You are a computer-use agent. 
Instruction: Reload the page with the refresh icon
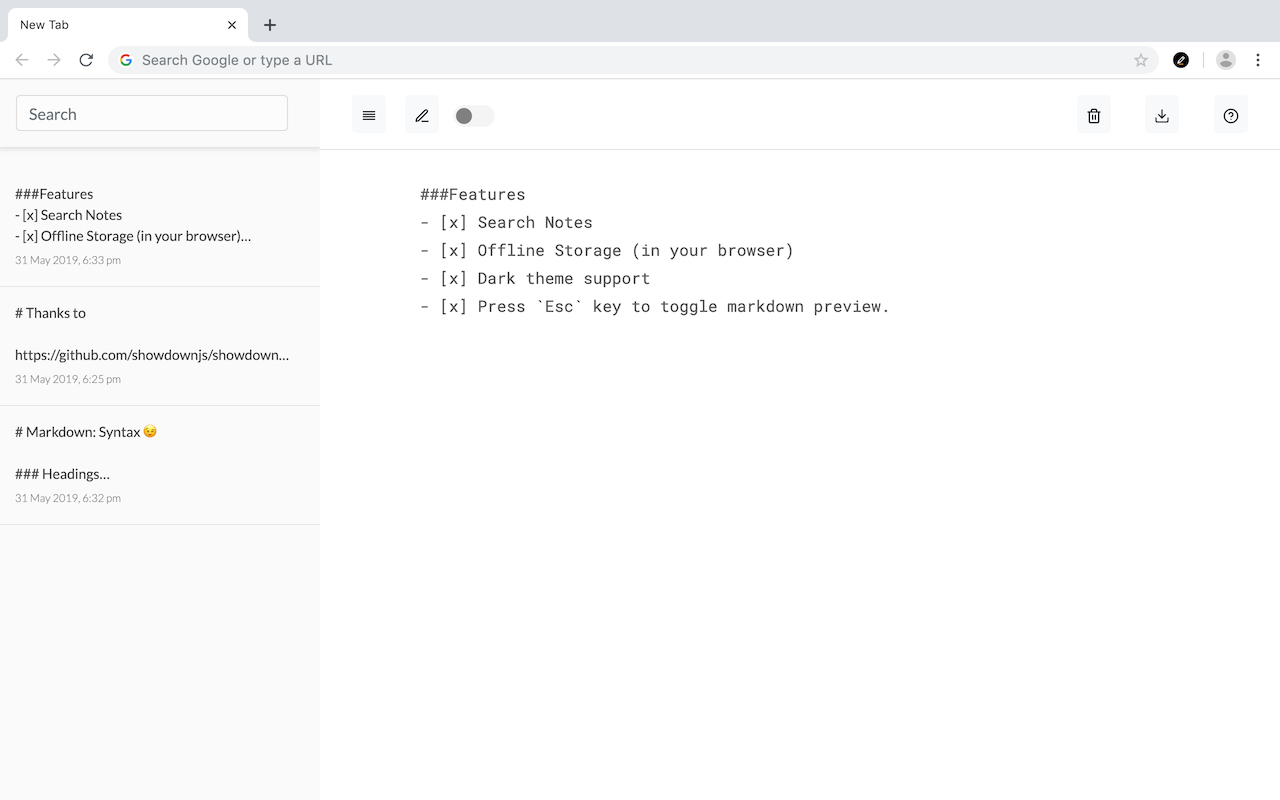click(x=86, y=60)
